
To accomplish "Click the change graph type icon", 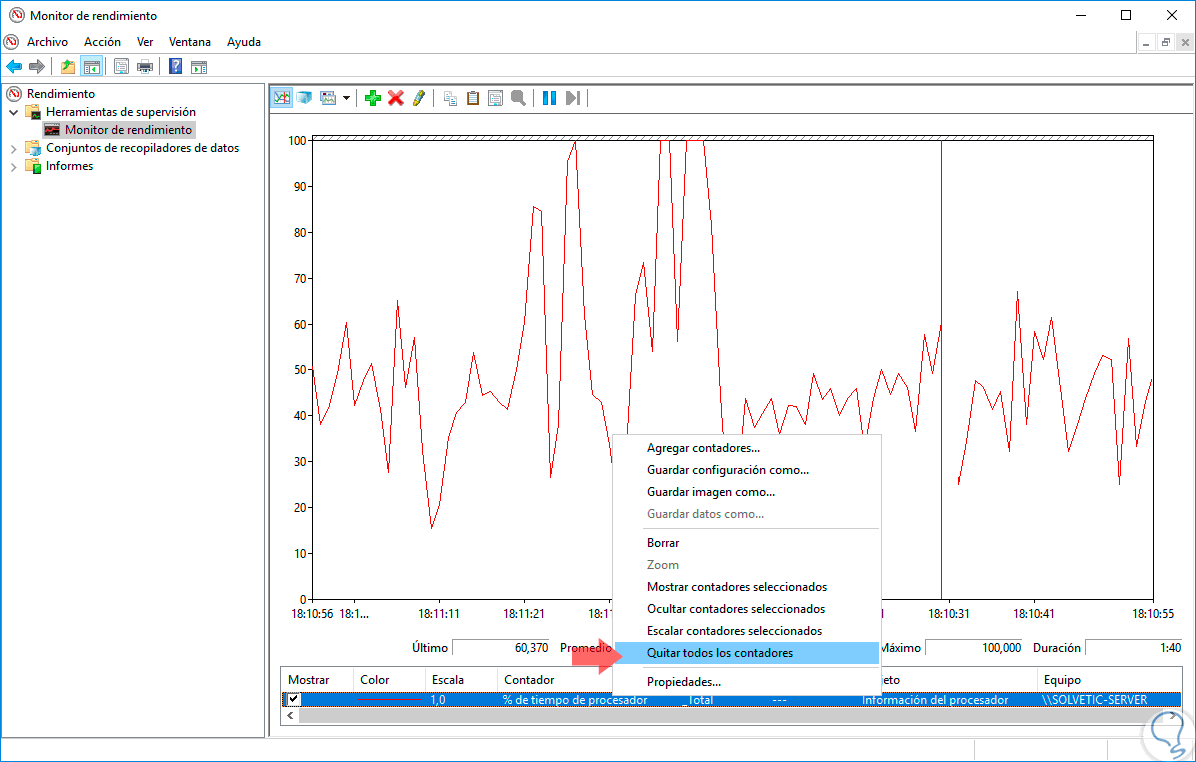I will click(x=328, y=98).
